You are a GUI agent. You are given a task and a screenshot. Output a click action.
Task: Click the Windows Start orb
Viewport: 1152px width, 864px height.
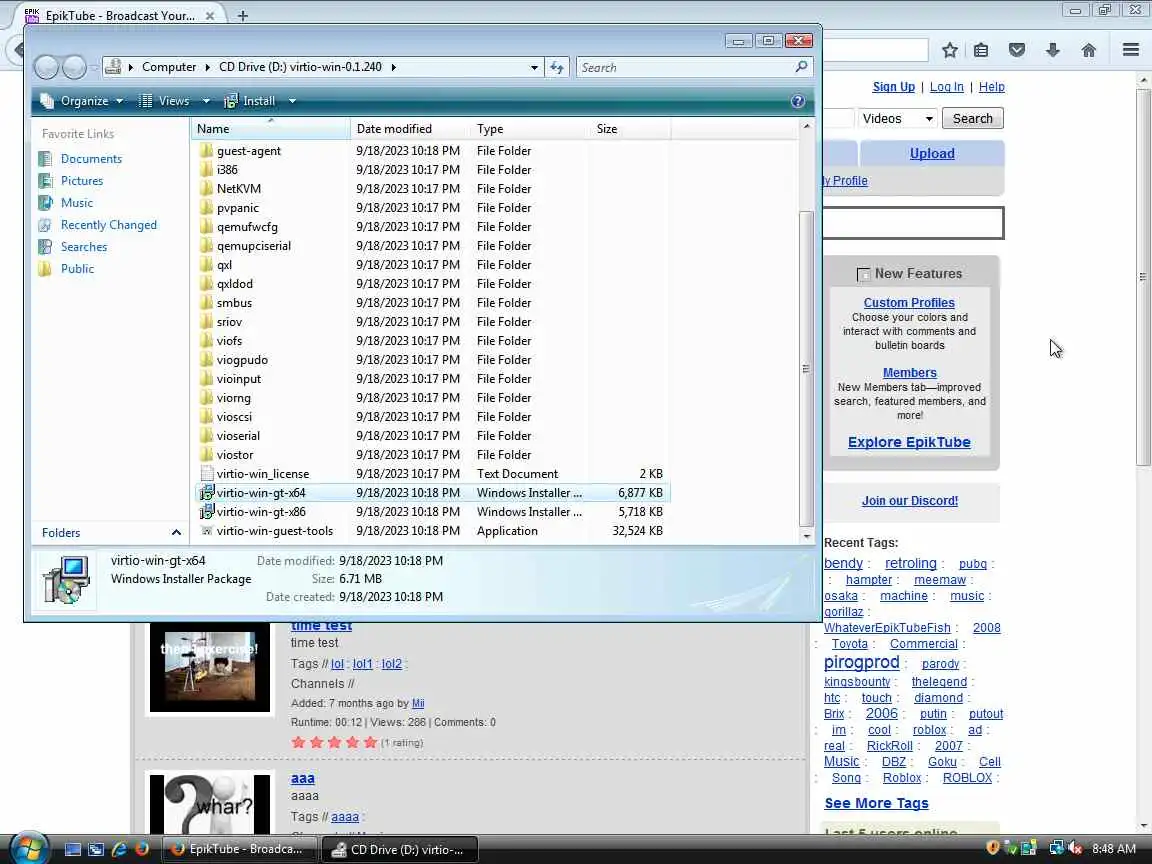tap(30, 849)
